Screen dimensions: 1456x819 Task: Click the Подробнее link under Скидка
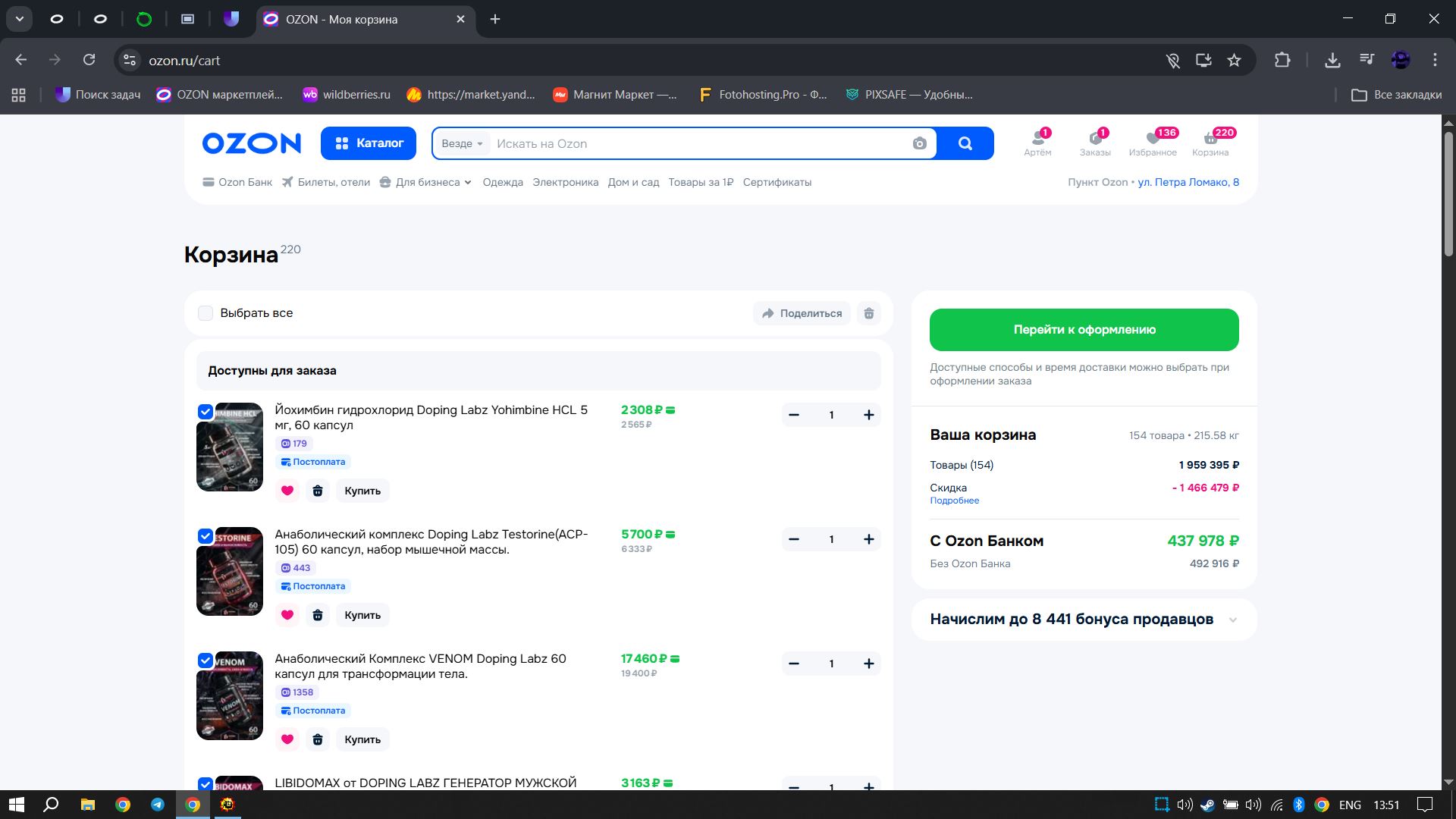coord(954,500)
